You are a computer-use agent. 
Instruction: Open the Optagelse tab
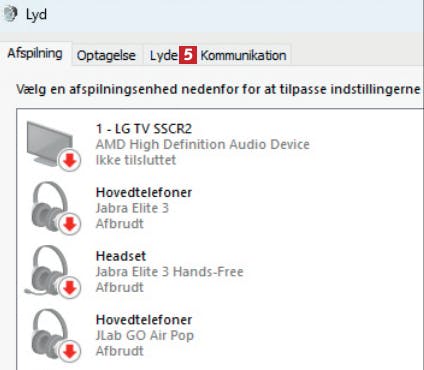(106, 55)
